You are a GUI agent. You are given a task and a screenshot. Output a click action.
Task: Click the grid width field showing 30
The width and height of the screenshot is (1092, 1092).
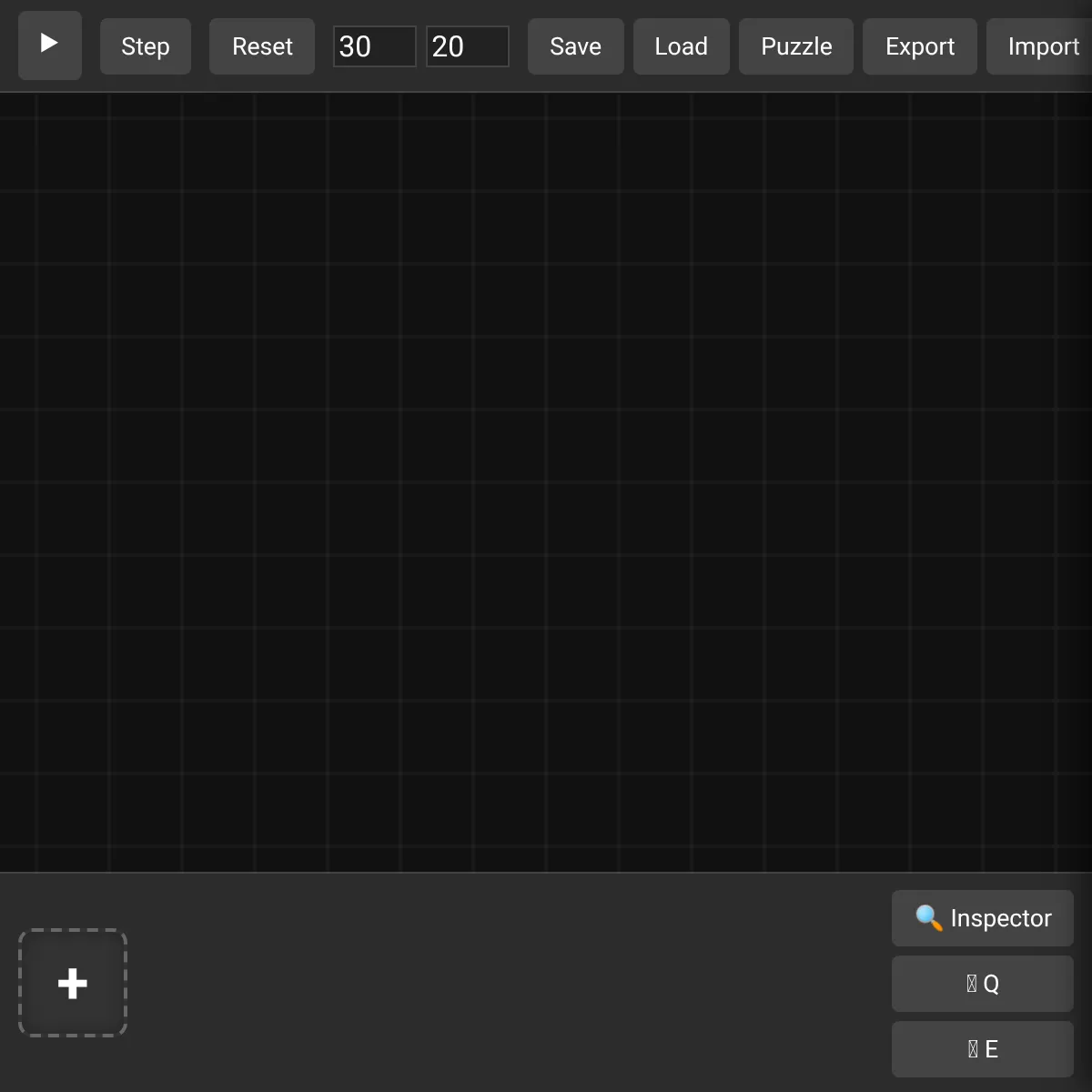point(375,46)
